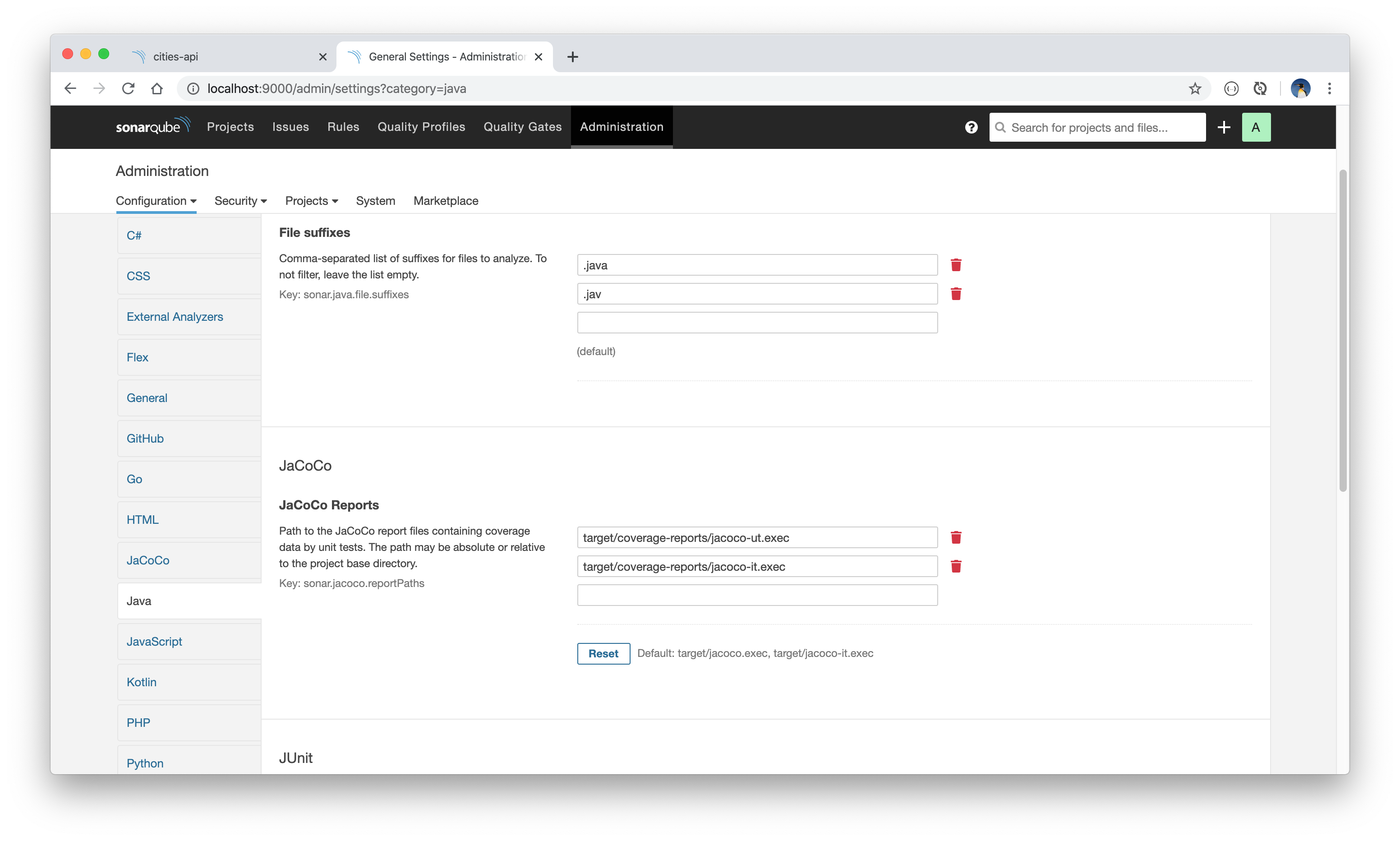Select the Kotlin category in sidebar
Viewport: 1400px width, 841px height.
(142, 682)
